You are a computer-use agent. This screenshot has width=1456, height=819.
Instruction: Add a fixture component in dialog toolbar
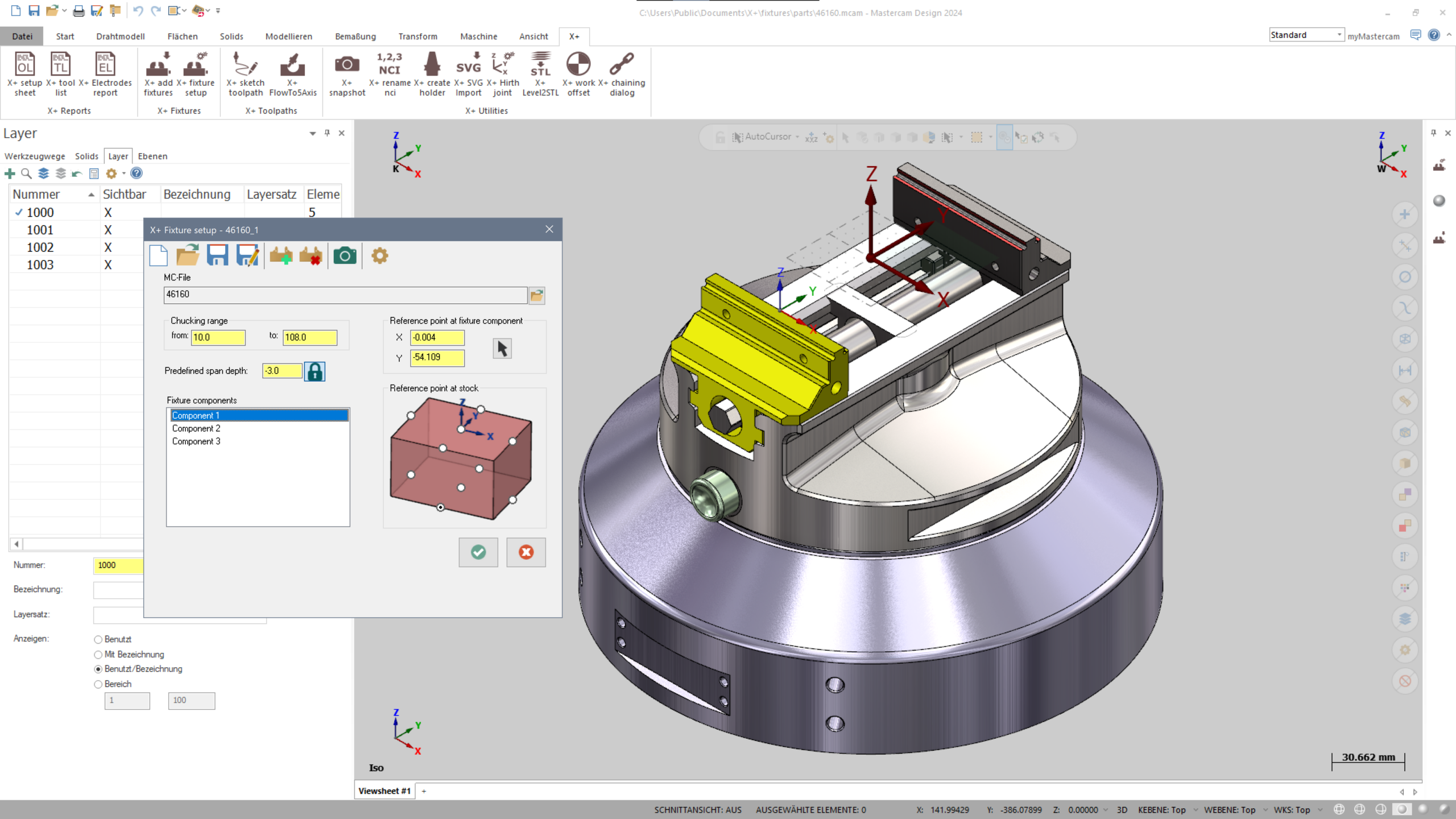click(x=281, y=255)
